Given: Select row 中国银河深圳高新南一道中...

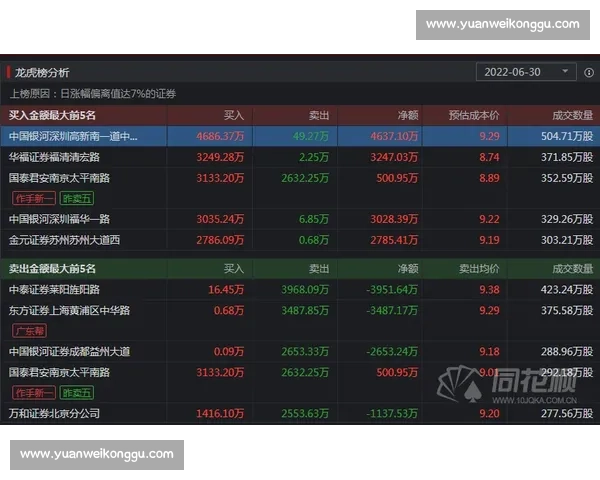Looking at the screenshot, I should [x=300, y=136].
